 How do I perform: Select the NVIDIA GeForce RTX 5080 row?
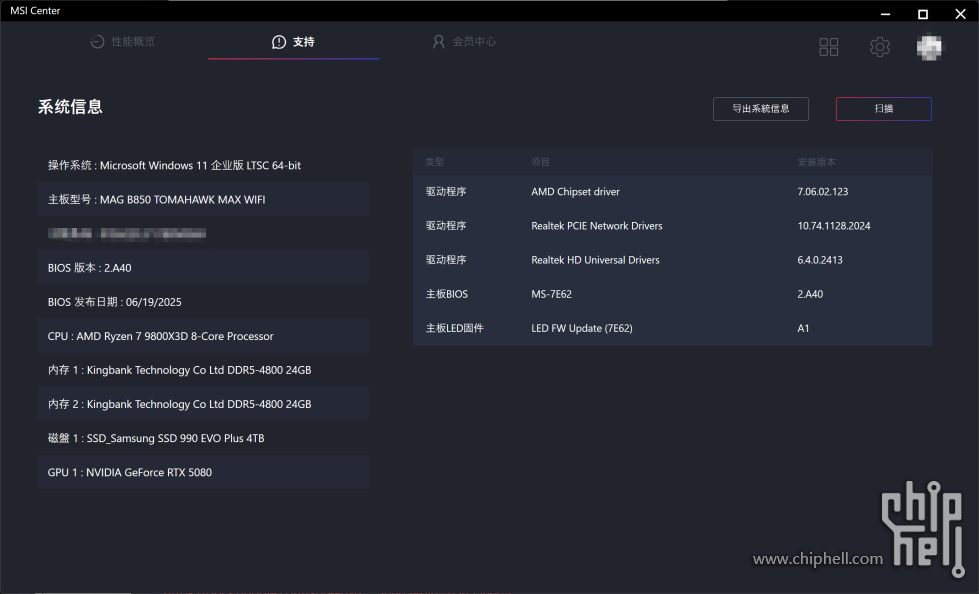(x=203, y=472)
